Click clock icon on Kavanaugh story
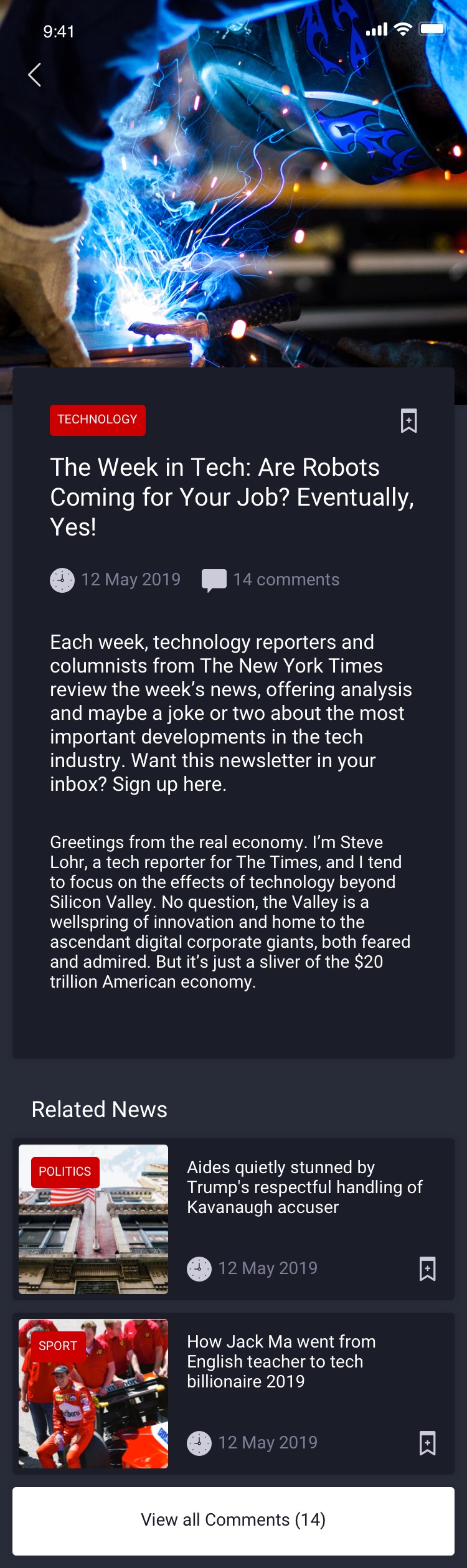Viewport: 467px width, 1568px height. tap(199, 1268)
